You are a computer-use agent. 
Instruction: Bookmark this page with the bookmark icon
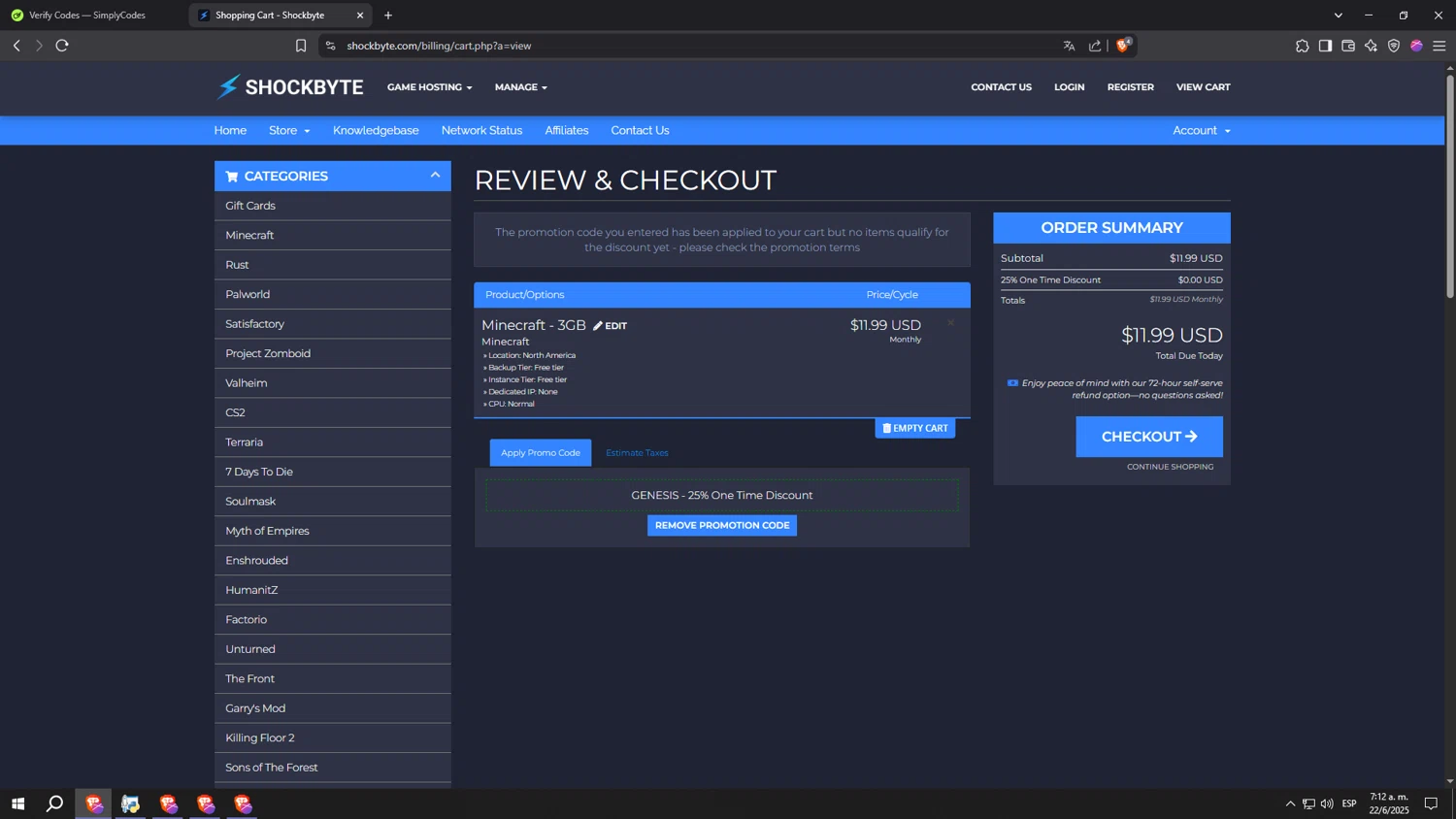click(x=301, y=46)
